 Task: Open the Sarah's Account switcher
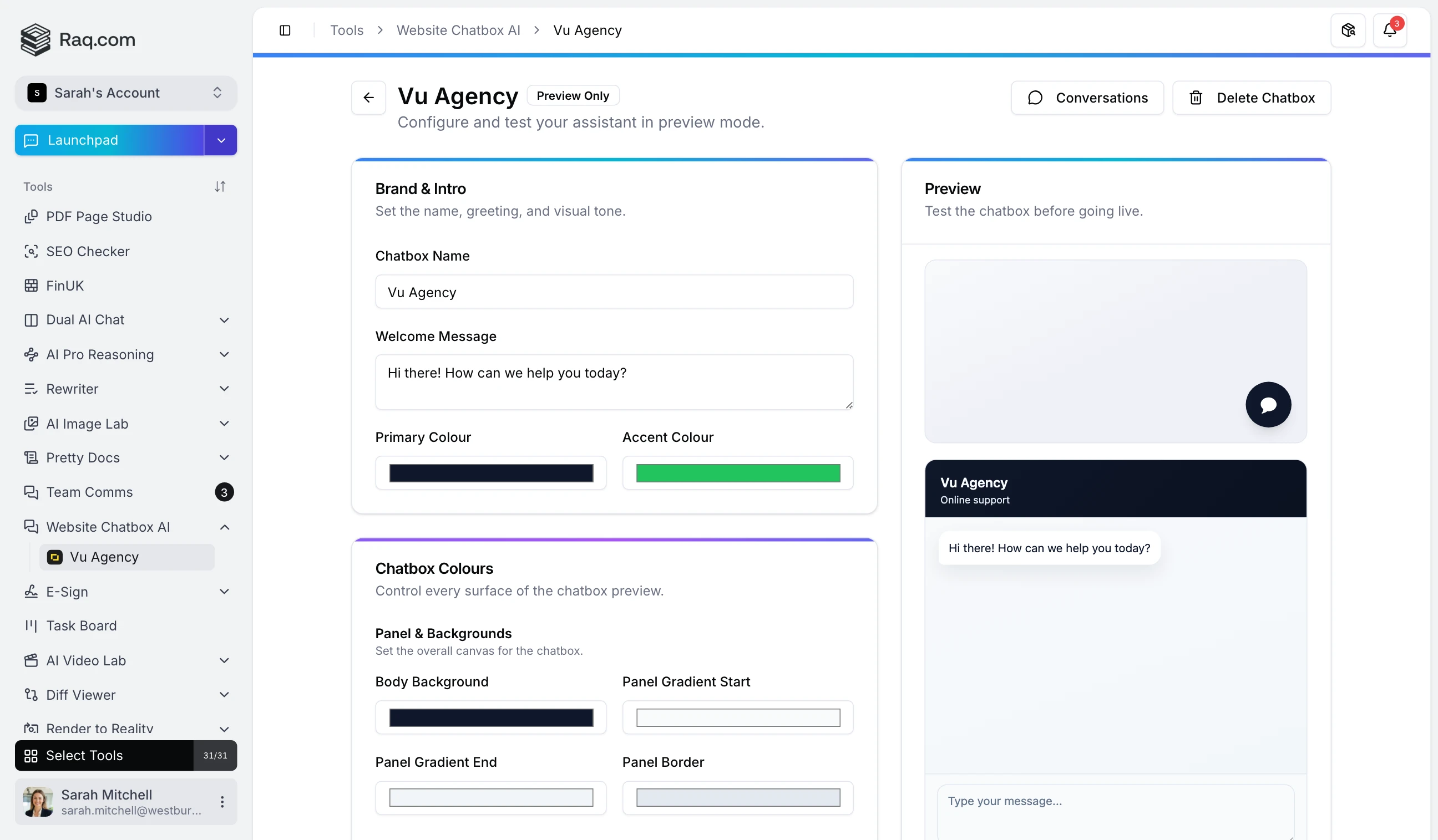point(125,93)
